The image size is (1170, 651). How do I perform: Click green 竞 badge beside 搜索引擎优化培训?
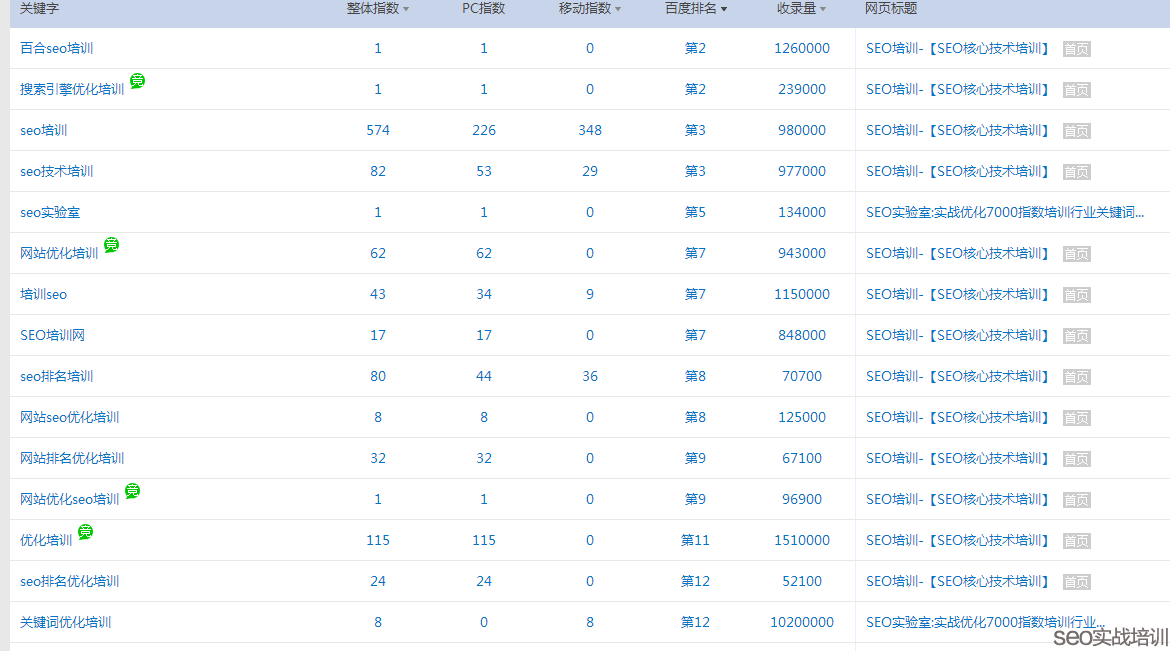[138, 81]
